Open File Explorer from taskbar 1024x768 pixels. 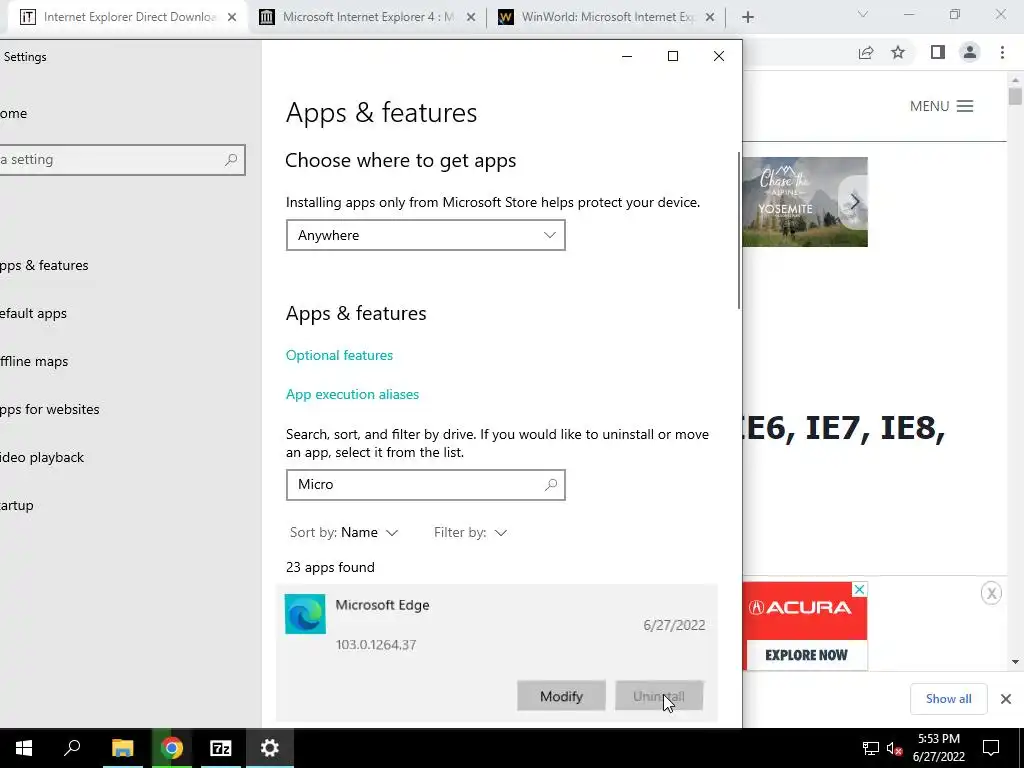tap(122, 748)
